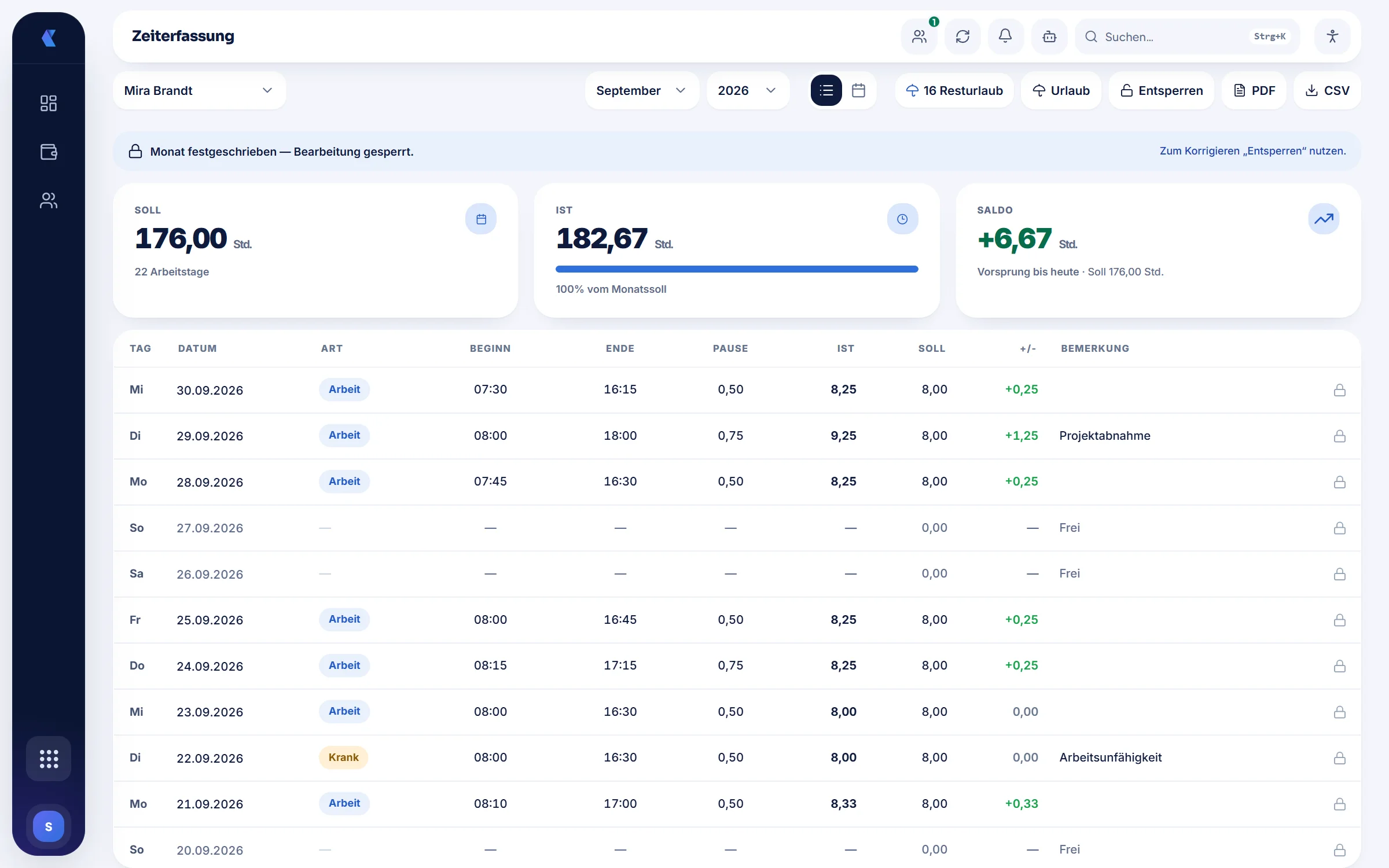Switch to calendar view
Viewport: 1389px width, 868px height.
[858, 90]
